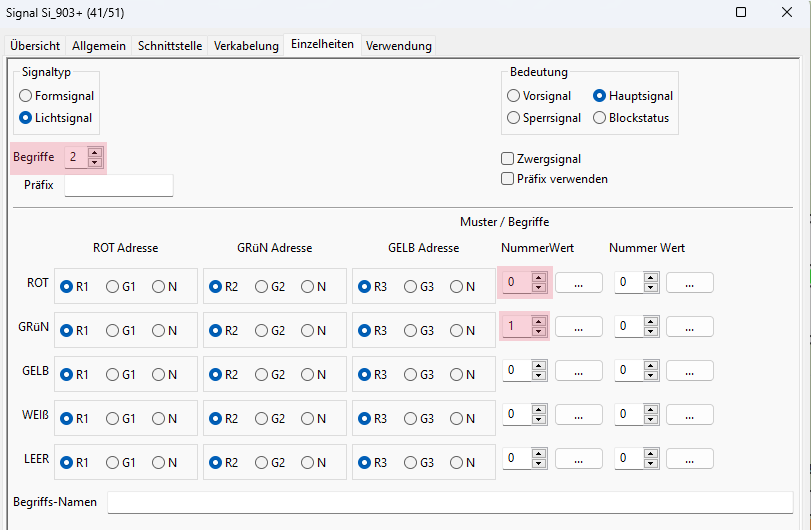Select G1 in GRüN row ROT Adresse
The width and height of the screenshot is (811, 530).
point(113,330)
